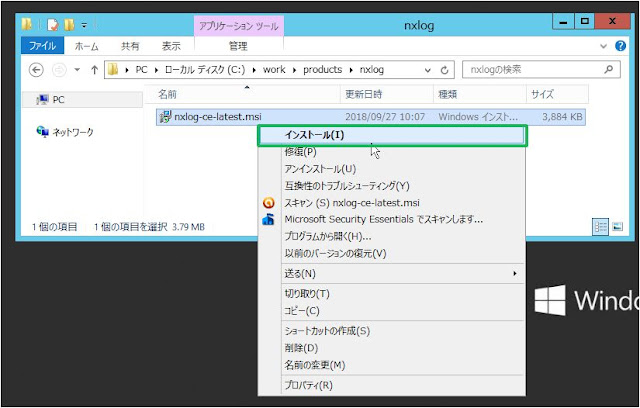Open the quick access toolbar customize dropdown
The image size is (640, 408).
pos(84,25)
